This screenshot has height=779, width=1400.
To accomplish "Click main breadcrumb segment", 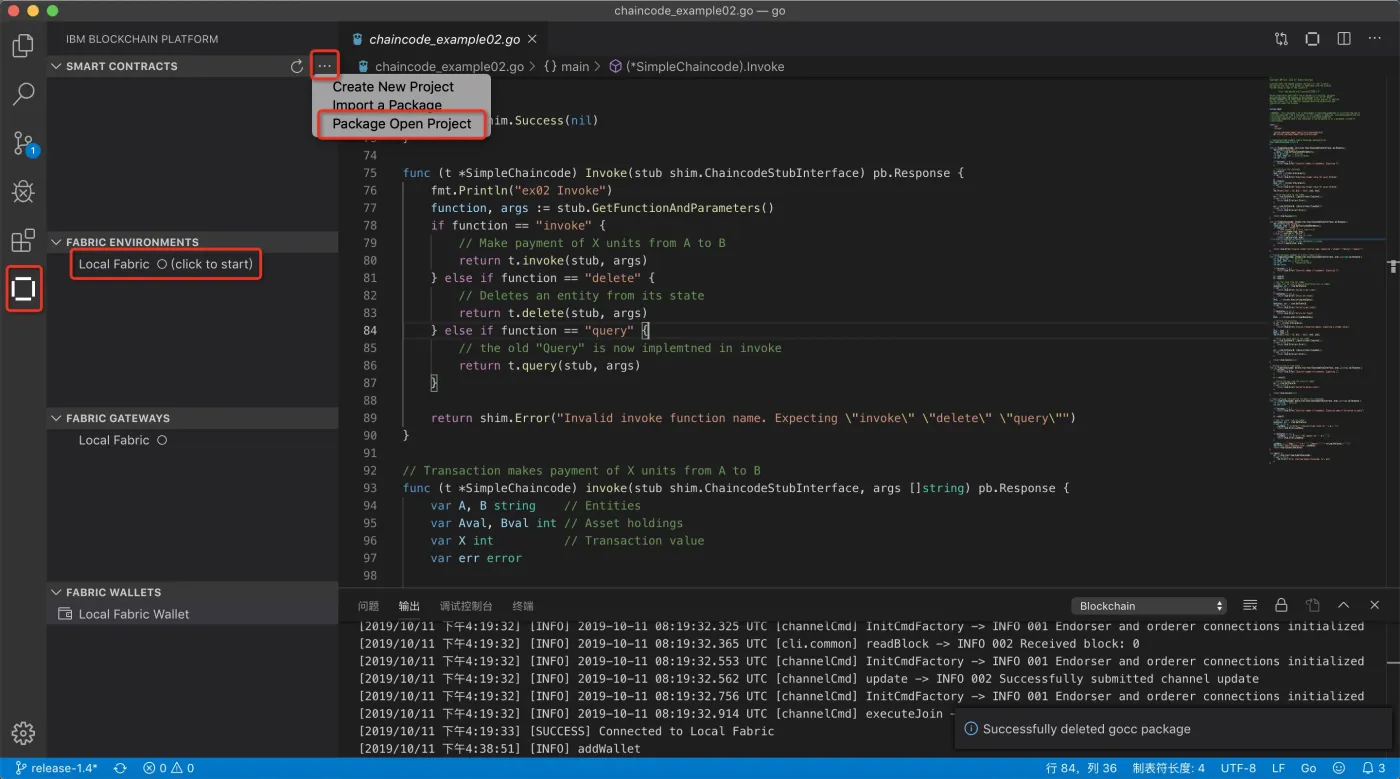I will click(x=566, y=66).
